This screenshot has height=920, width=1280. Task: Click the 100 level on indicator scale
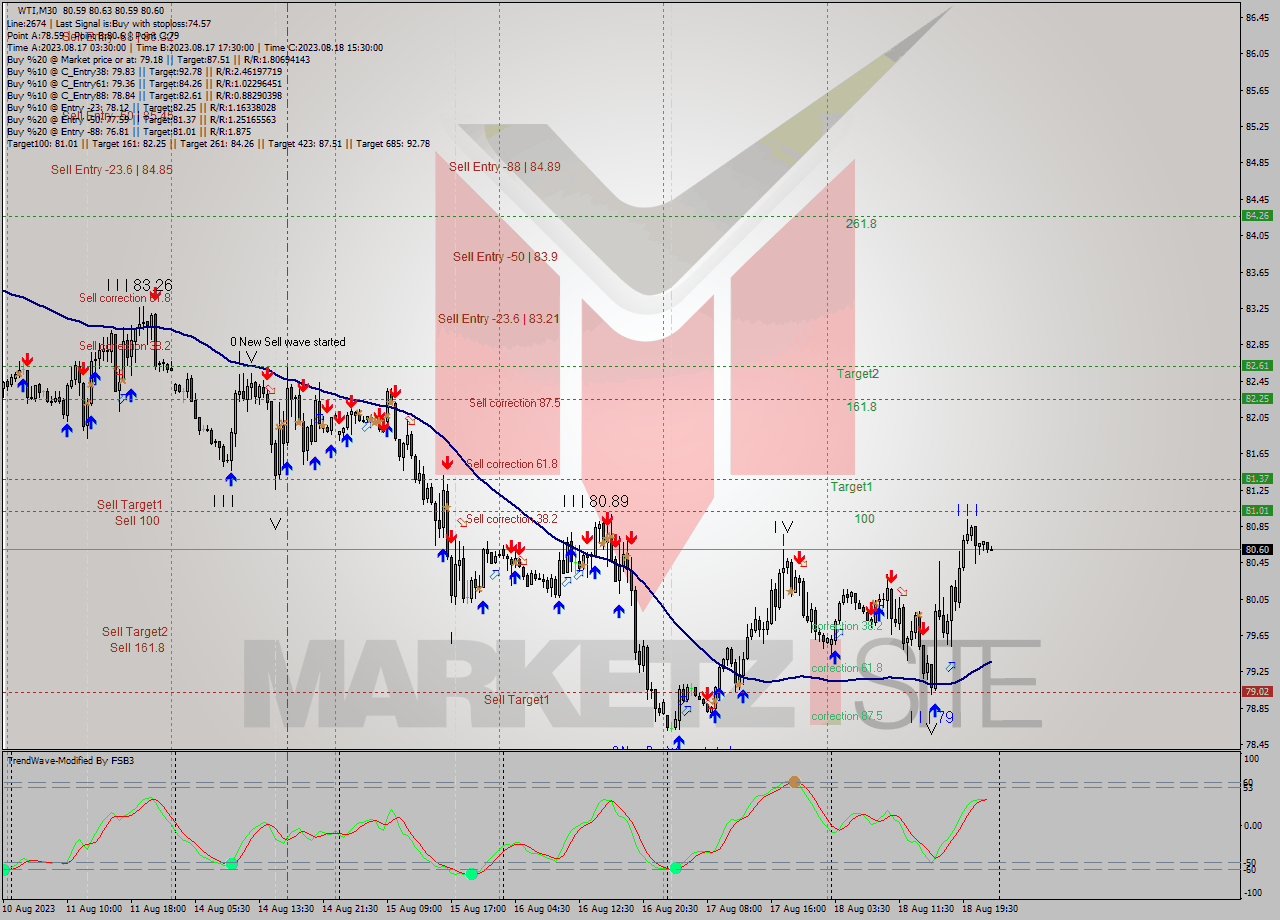point(1252,760)
